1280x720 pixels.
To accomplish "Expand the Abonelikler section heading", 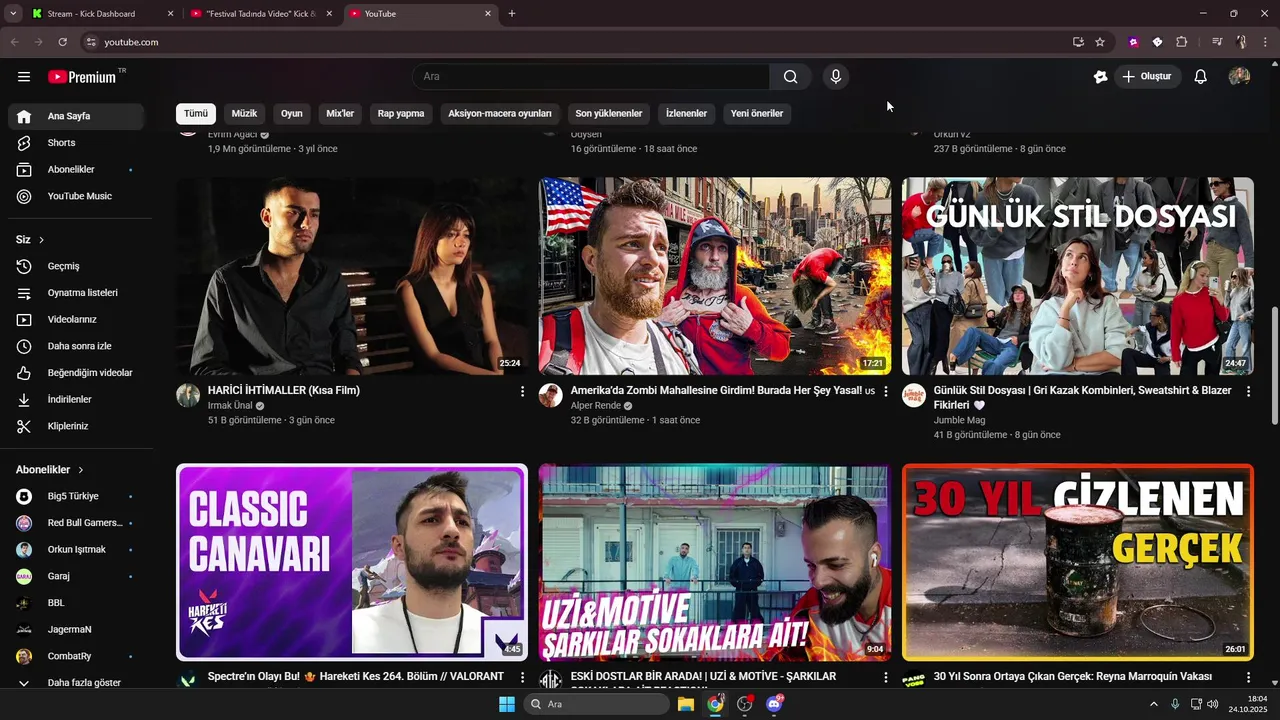I will 50,470.
